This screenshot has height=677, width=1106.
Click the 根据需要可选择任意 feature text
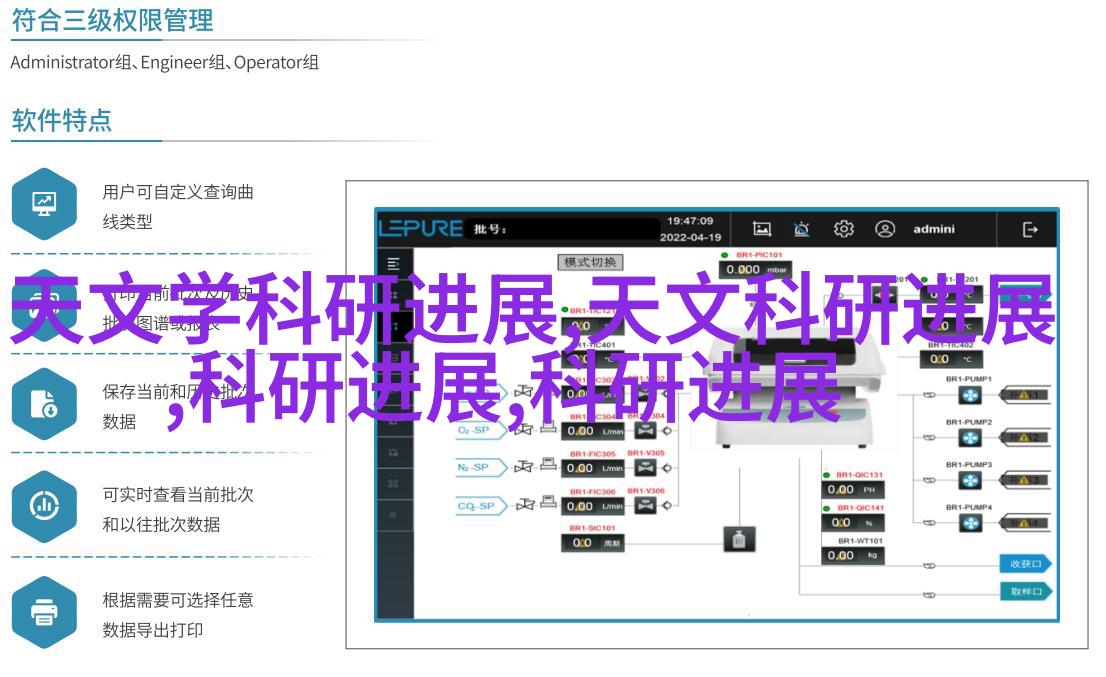click(178, 600)
